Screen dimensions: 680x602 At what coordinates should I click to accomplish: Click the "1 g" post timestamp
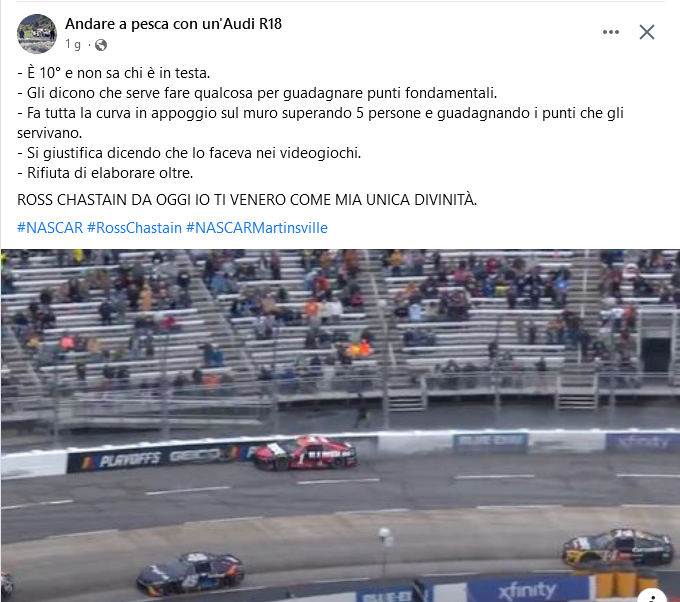coord(73,45)
